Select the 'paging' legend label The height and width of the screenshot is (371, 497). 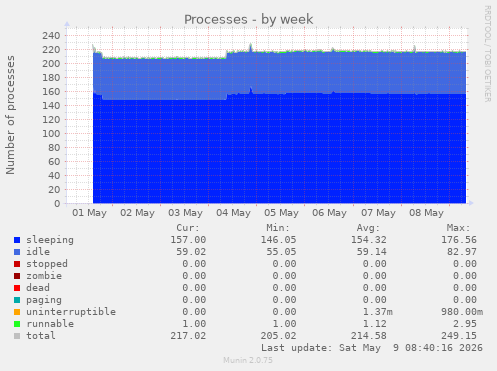tap(44, 300)
